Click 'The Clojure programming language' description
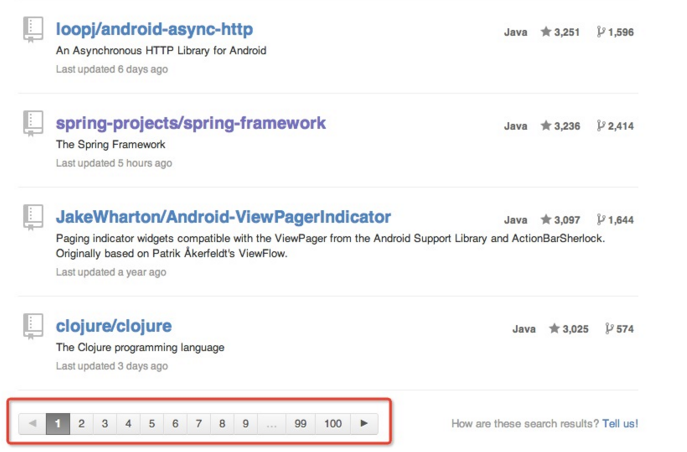Viewport: 687px width, 452px height. pos(140,348)
